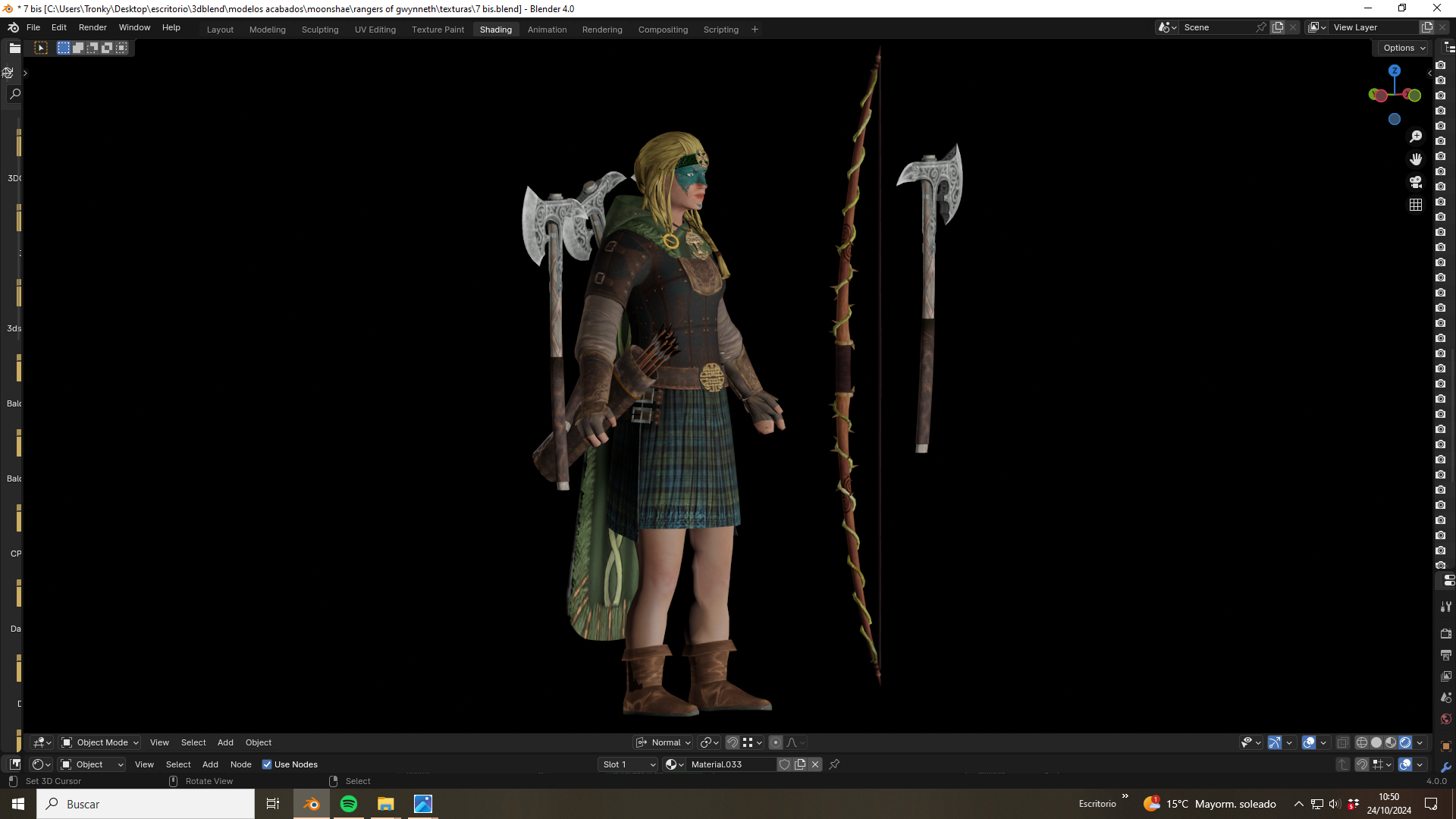Viewport: 1456px width, 819px height.
Task: Switch orthographic/perspective grid icon
Action: 1416,205
